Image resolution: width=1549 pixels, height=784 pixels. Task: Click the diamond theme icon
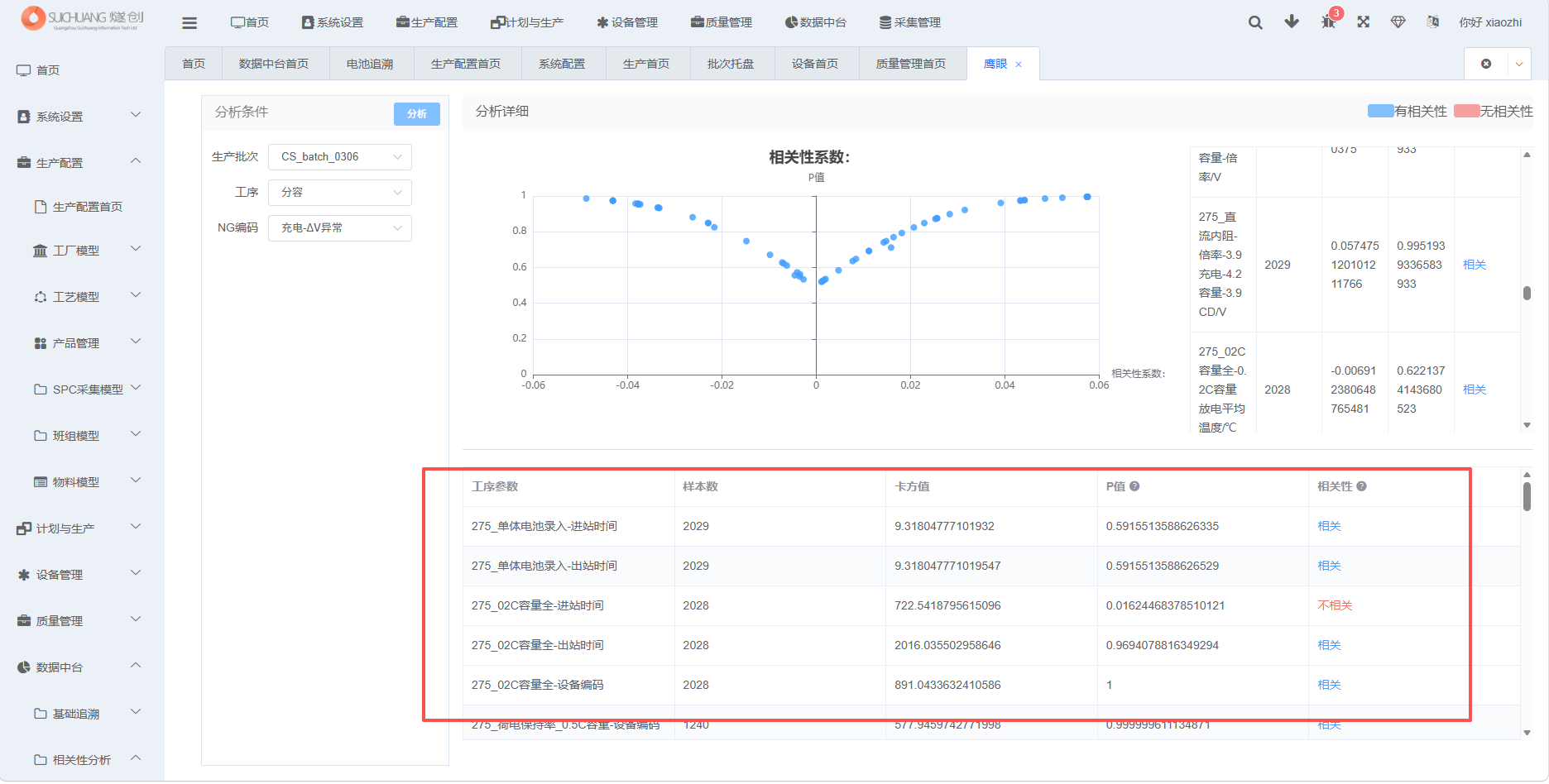click(1398, 22)
